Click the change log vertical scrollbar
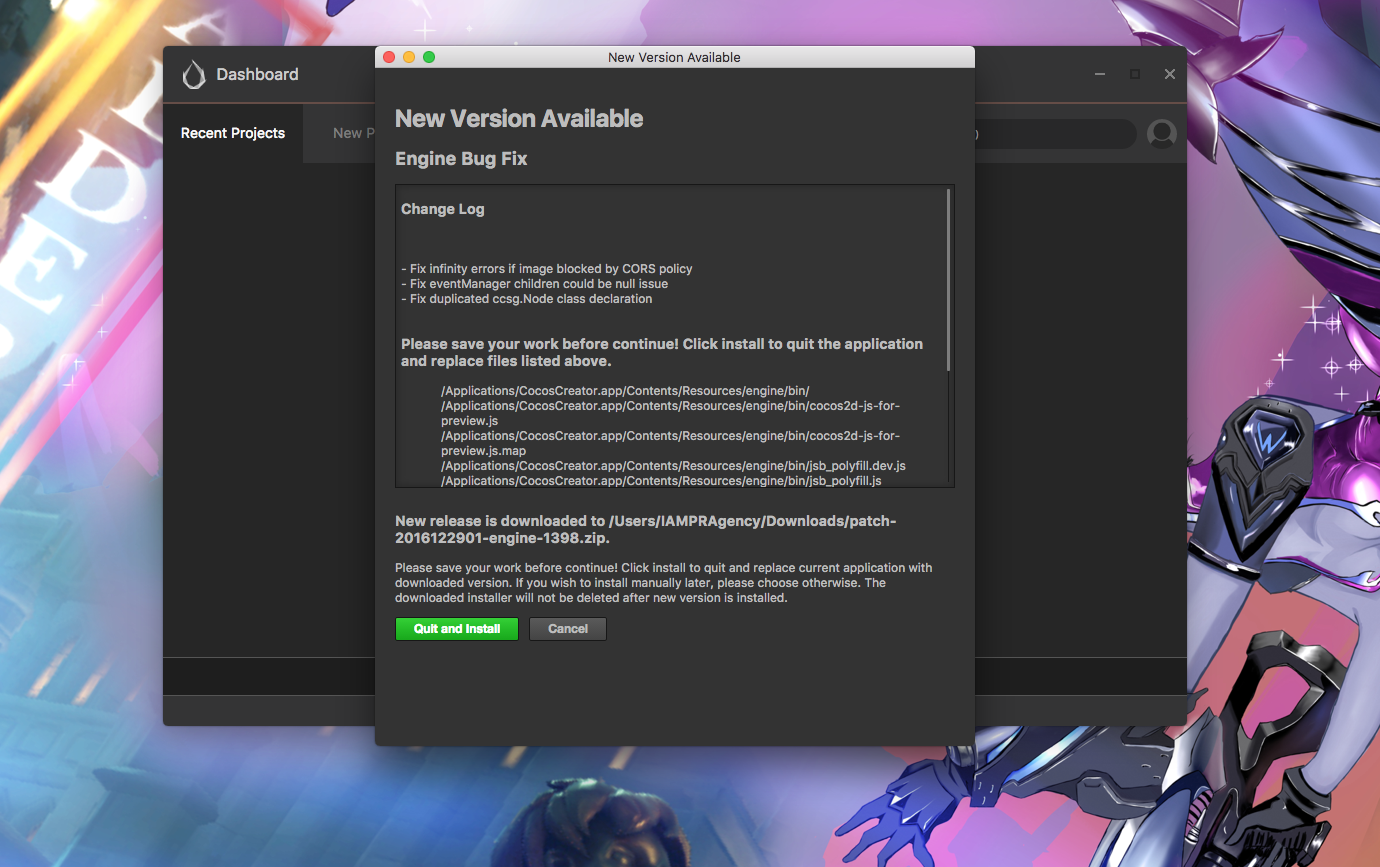Viewport: 1380px width, 867px height. pos(949,282)
